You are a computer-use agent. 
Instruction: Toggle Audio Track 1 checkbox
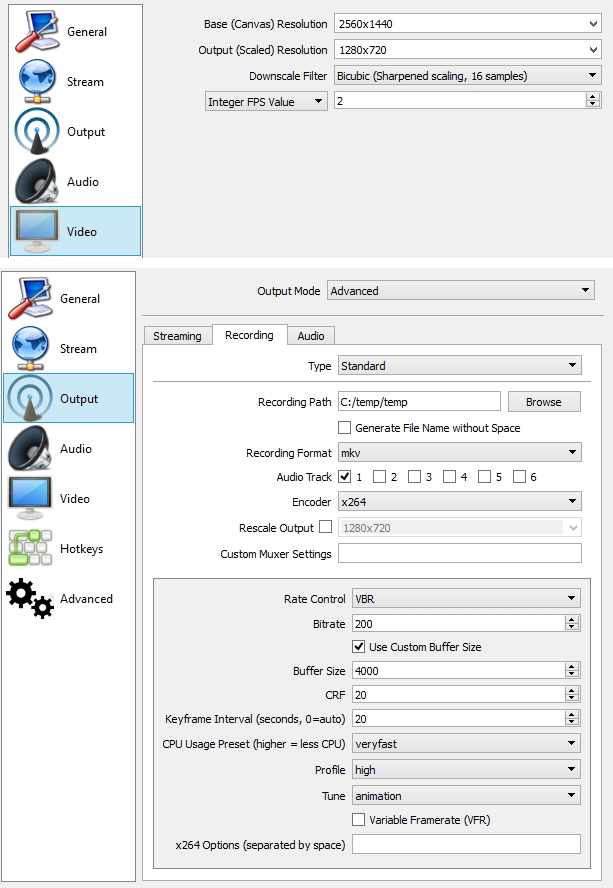pyautogui.click(x=344, y=476)
